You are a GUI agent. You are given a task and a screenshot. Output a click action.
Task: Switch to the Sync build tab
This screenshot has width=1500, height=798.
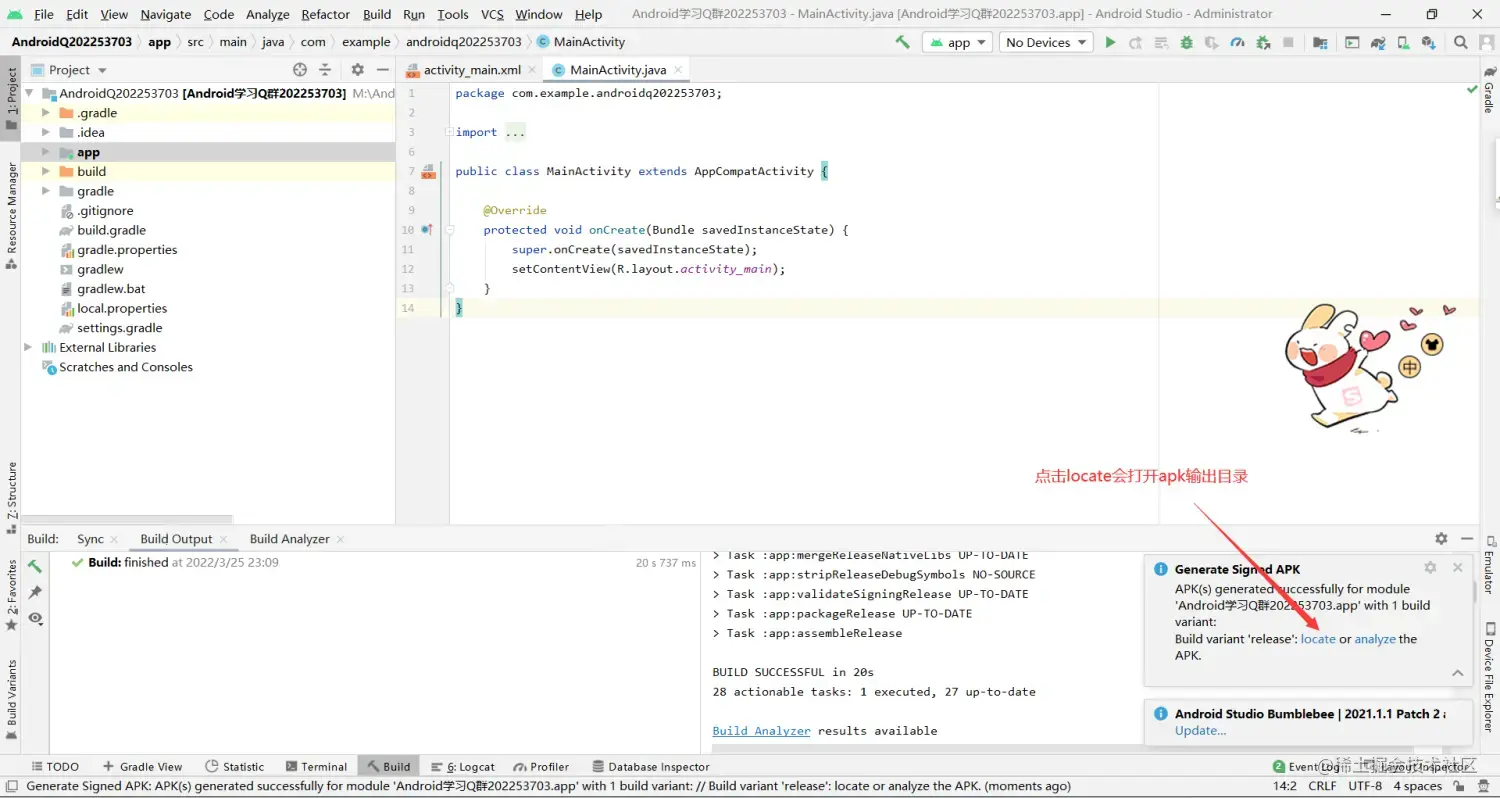[x=90, y=538]
